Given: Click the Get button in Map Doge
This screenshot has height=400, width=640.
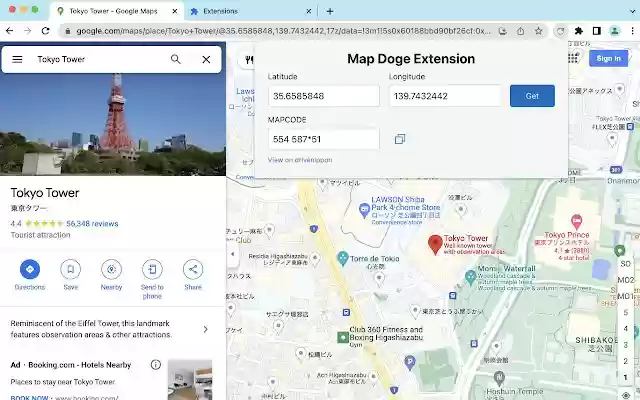Looking at the screenshot, I should (532, 96).
